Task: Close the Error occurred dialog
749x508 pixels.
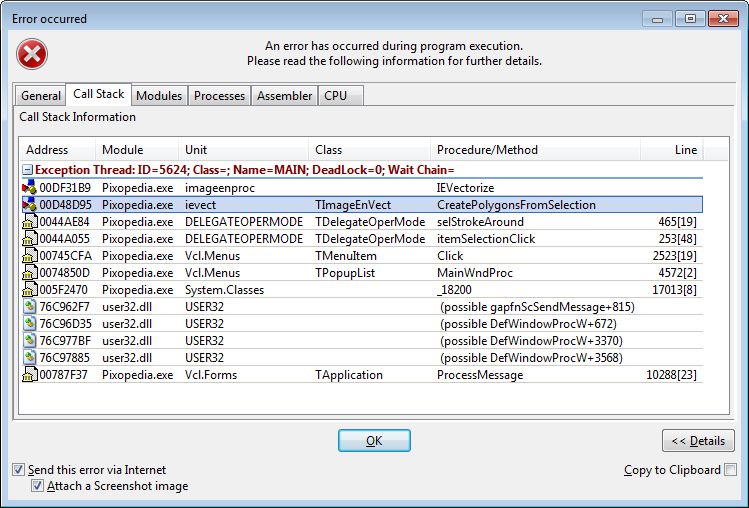Action: coord(723,19)
